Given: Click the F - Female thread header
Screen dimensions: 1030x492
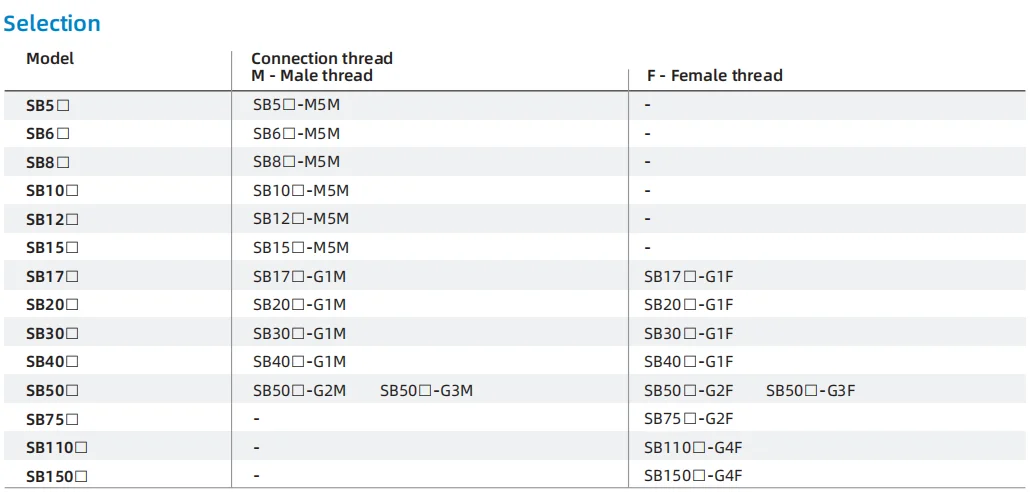Looking at the screenshot, I should click(x=715, y=76).
